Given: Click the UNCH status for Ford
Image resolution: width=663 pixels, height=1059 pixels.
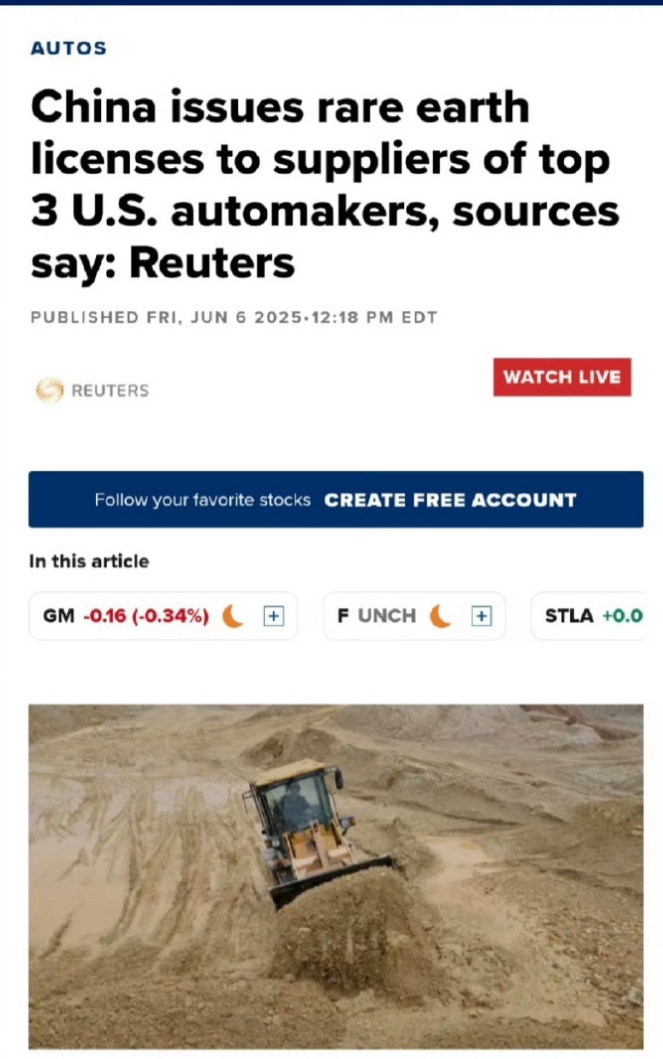Looking at the screenshot, I should (x=387, y=616).
